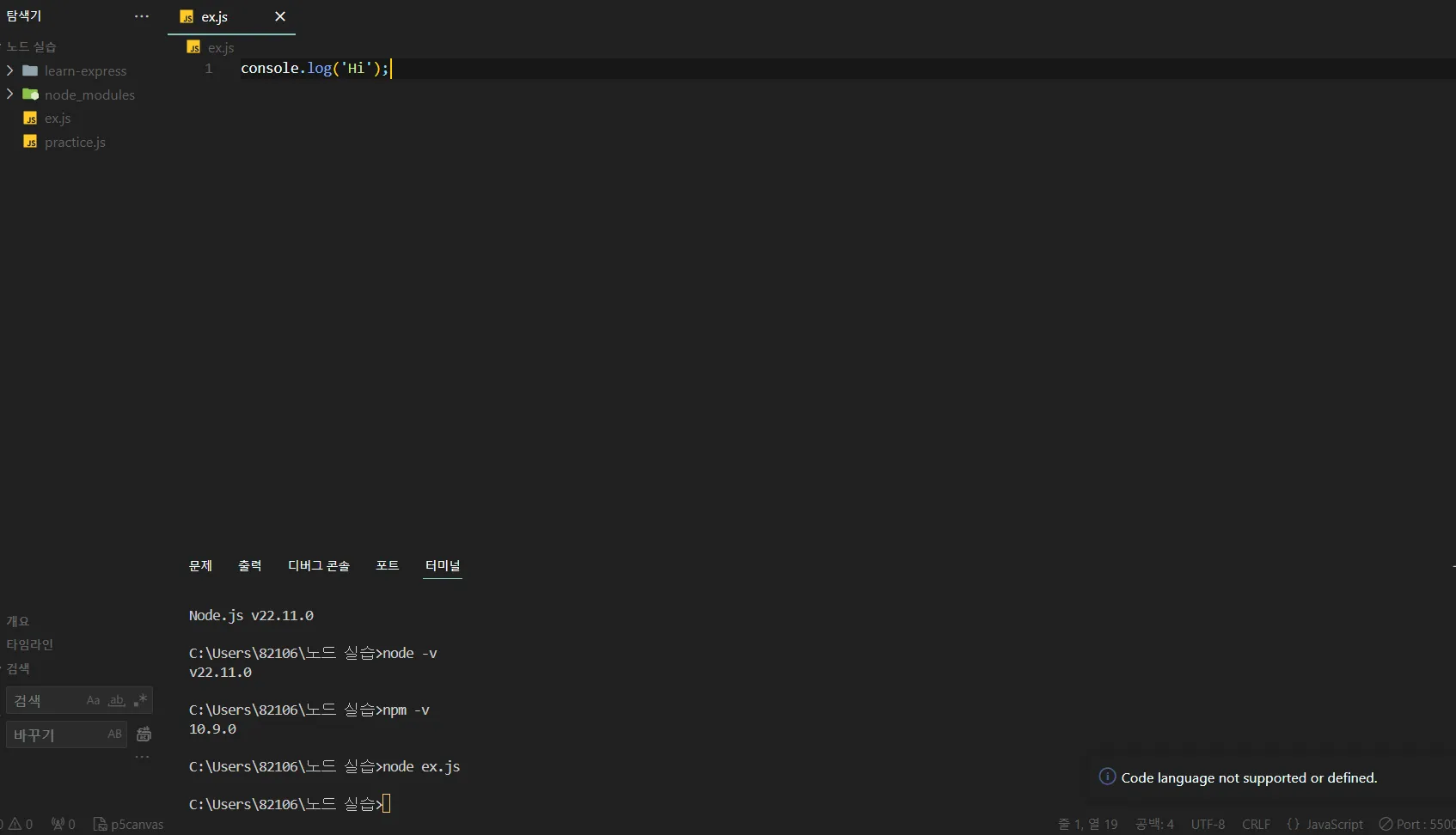Change indentation via 공백: 4
This screenshot has width=1456, height=835.
pyautogui.click(x=1154, y=824)
